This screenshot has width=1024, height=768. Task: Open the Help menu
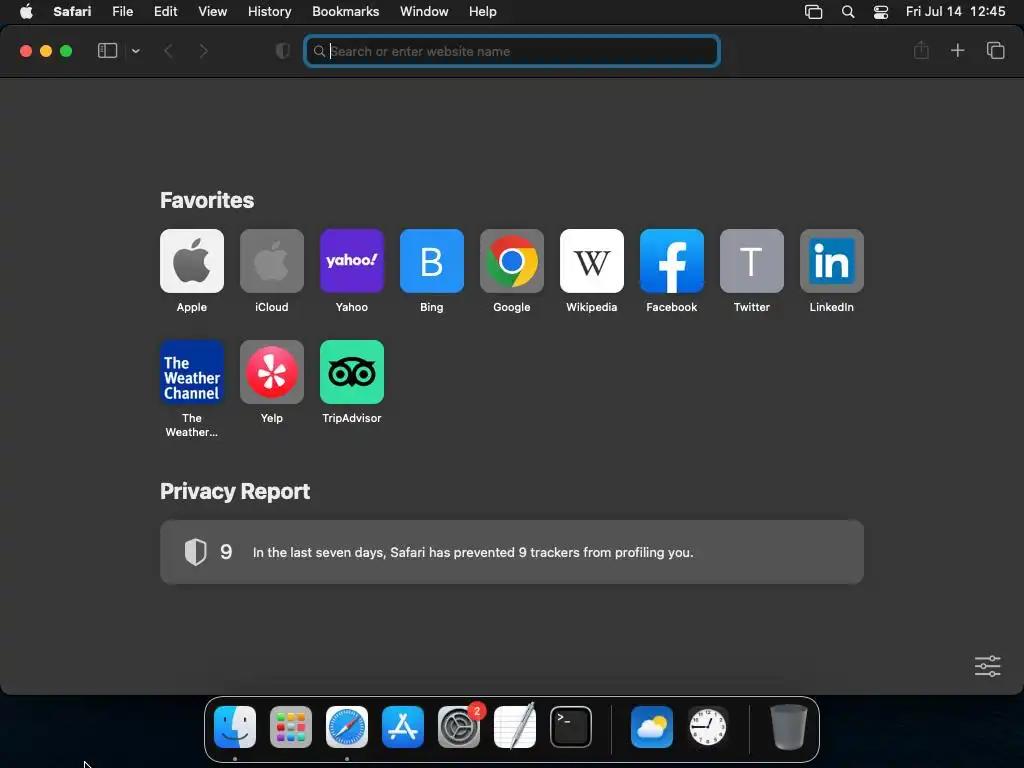(x=483, y=12)
